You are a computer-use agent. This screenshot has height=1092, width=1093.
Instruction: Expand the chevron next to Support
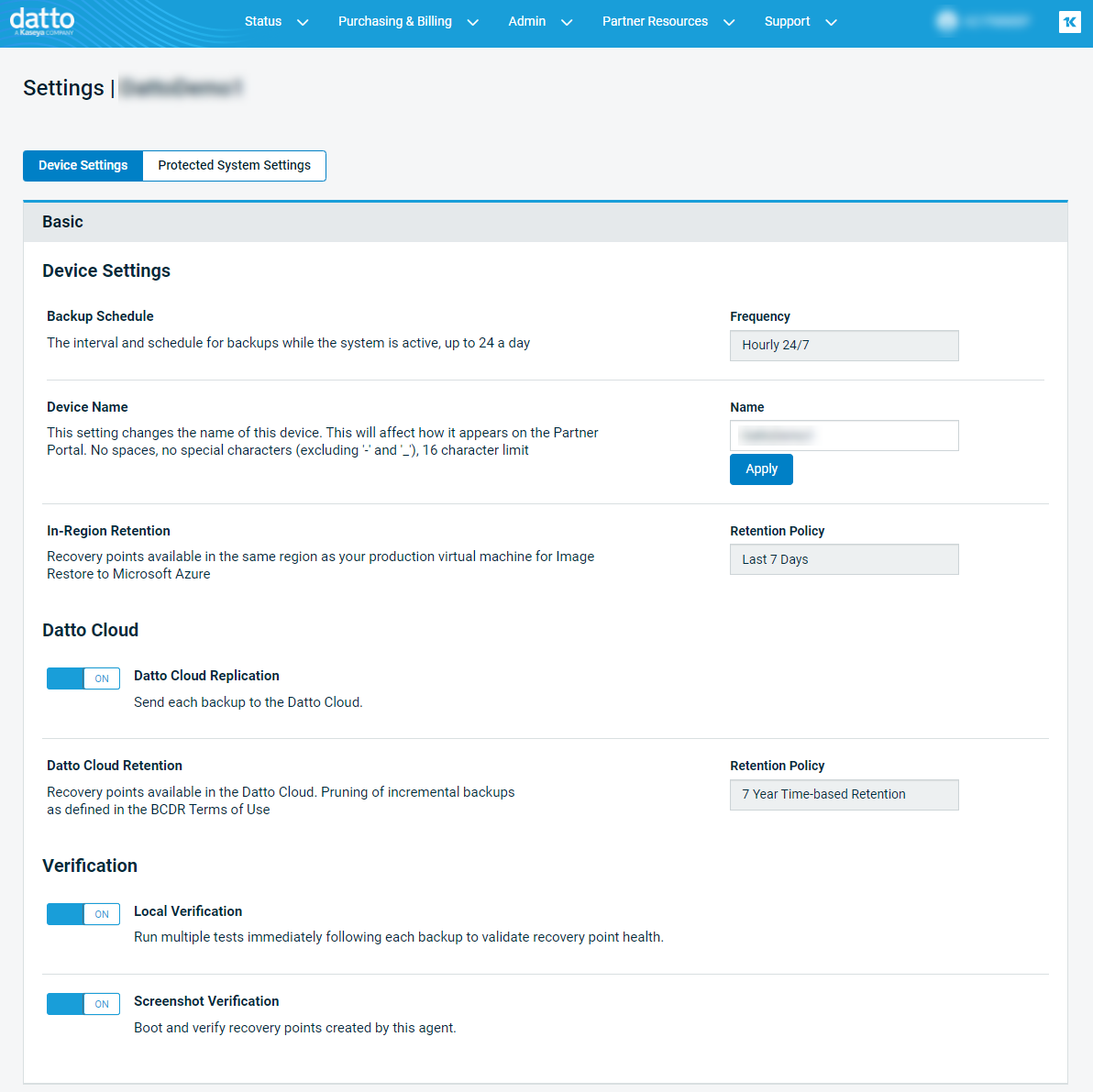click(x=831, y=22)
